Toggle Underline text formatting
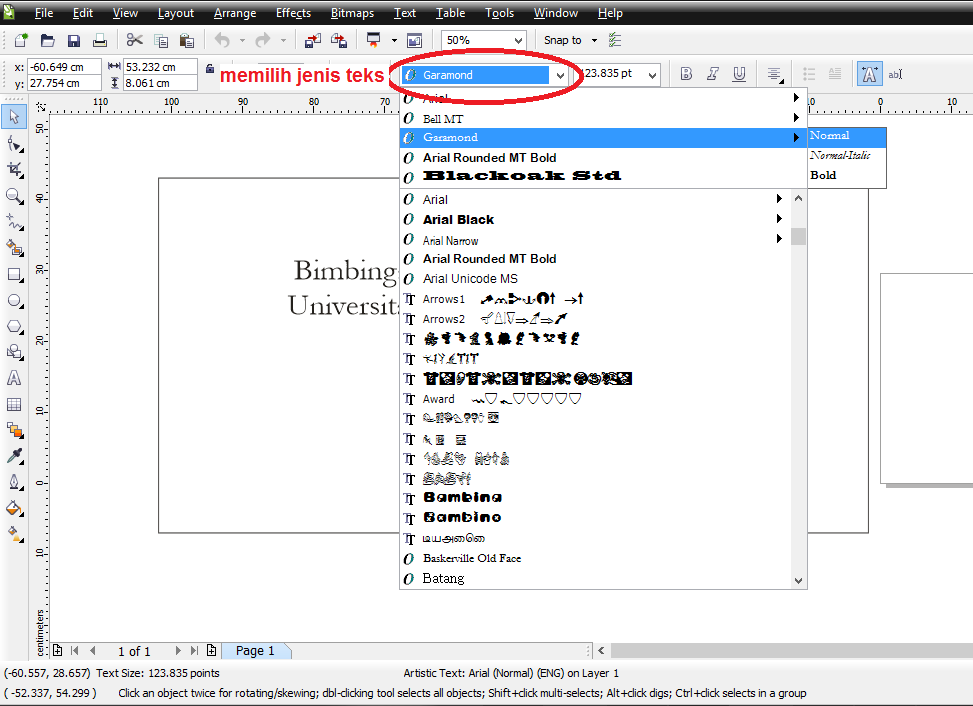973x706 pixels. [739, 74]
